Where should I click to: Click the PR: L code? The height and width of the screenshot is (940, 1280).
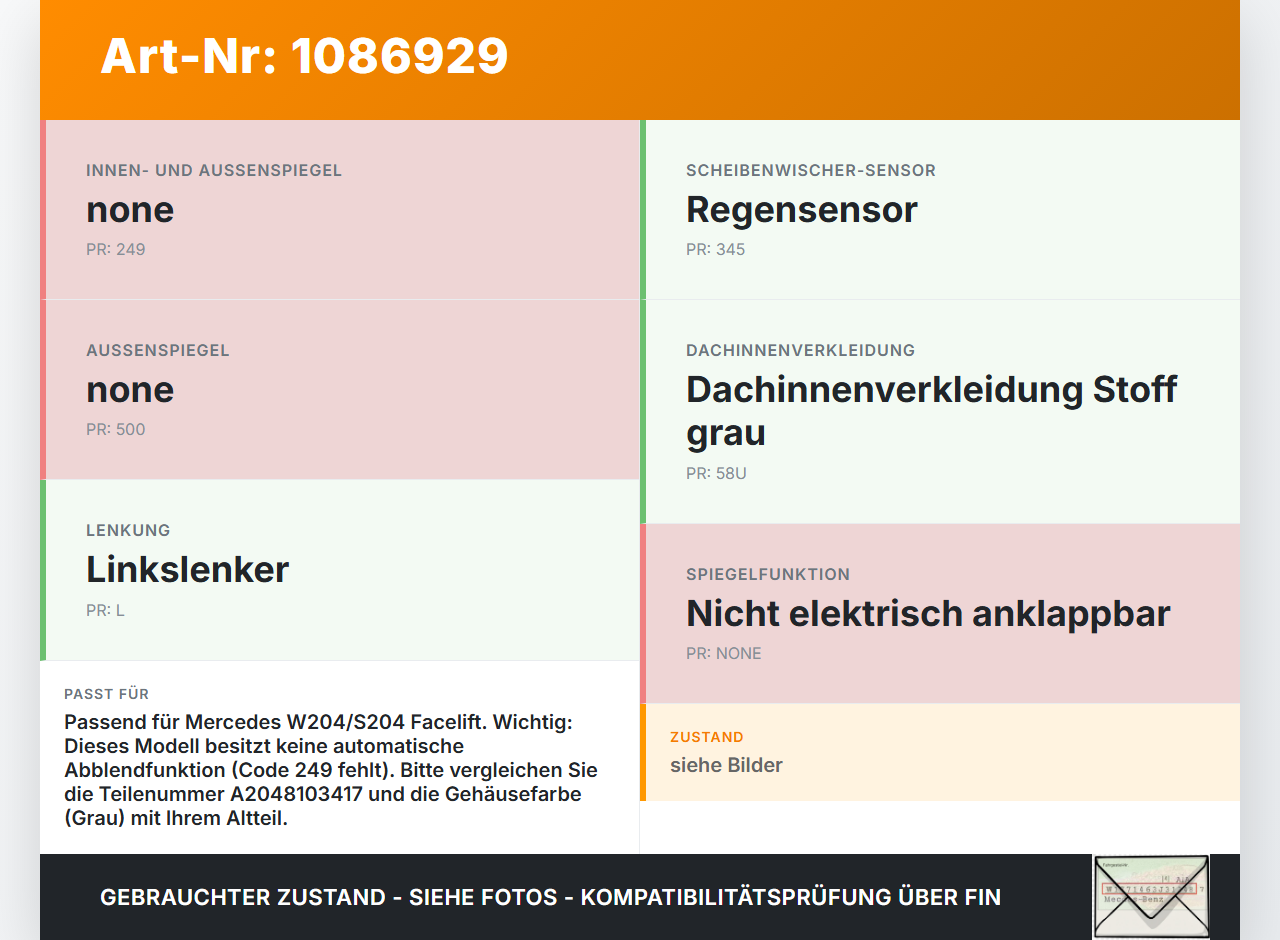point(105,610)
